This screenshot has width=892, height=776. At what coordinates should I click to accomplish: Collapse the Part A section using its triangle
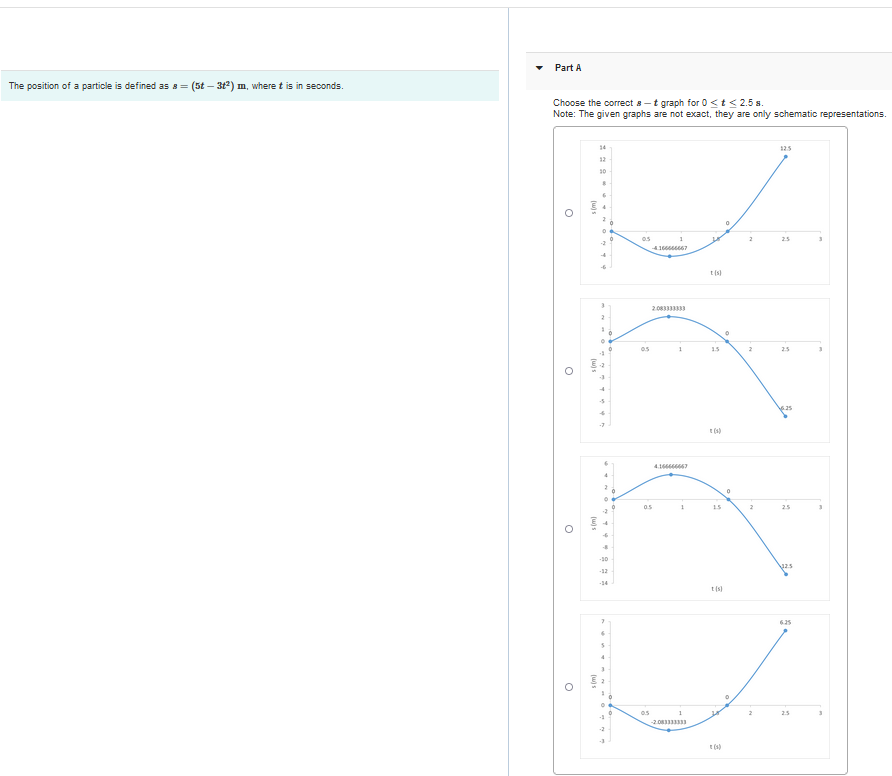point(540,67)
